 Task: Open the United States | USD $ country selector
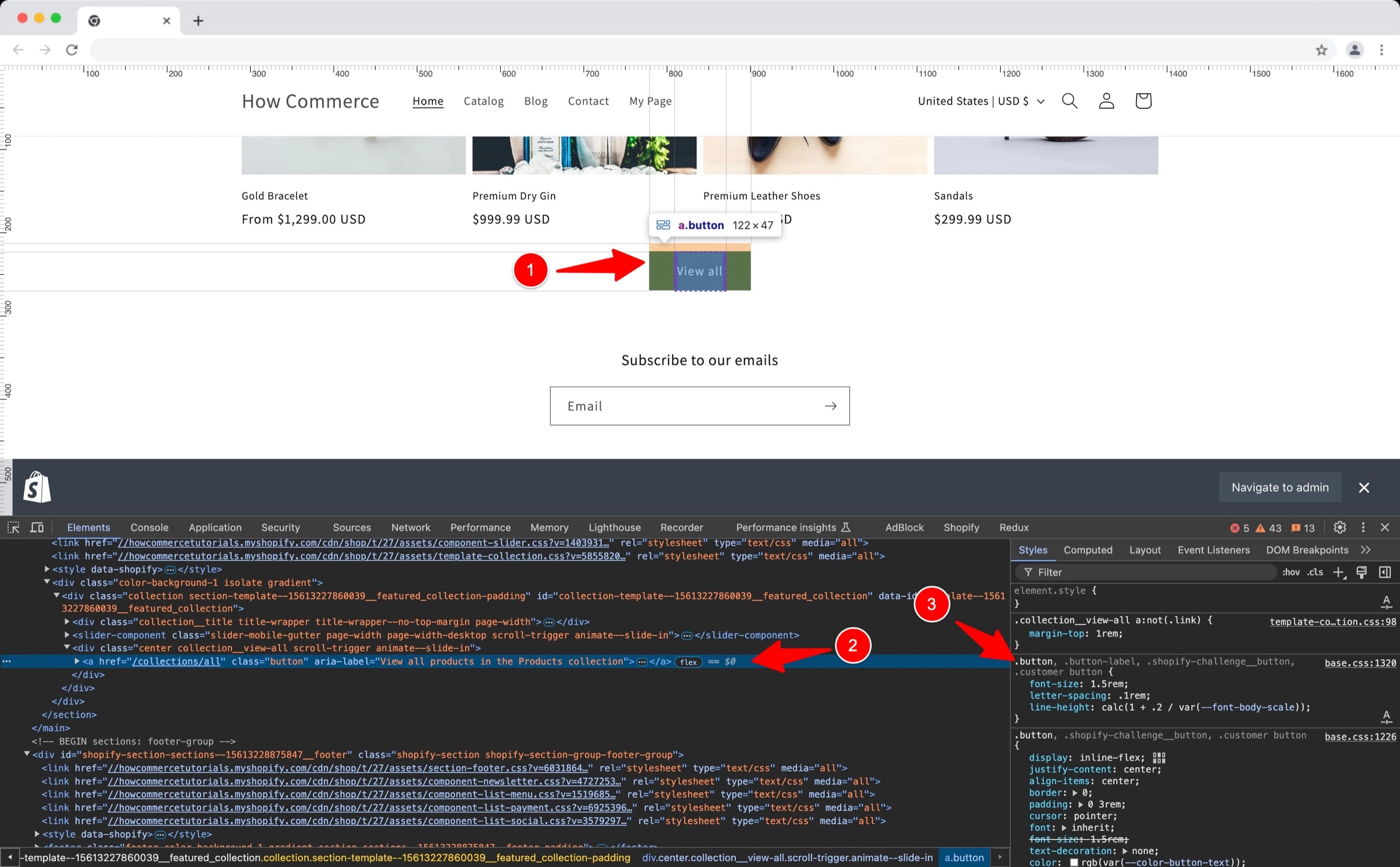pyautogui.click(x=981, y=101)
